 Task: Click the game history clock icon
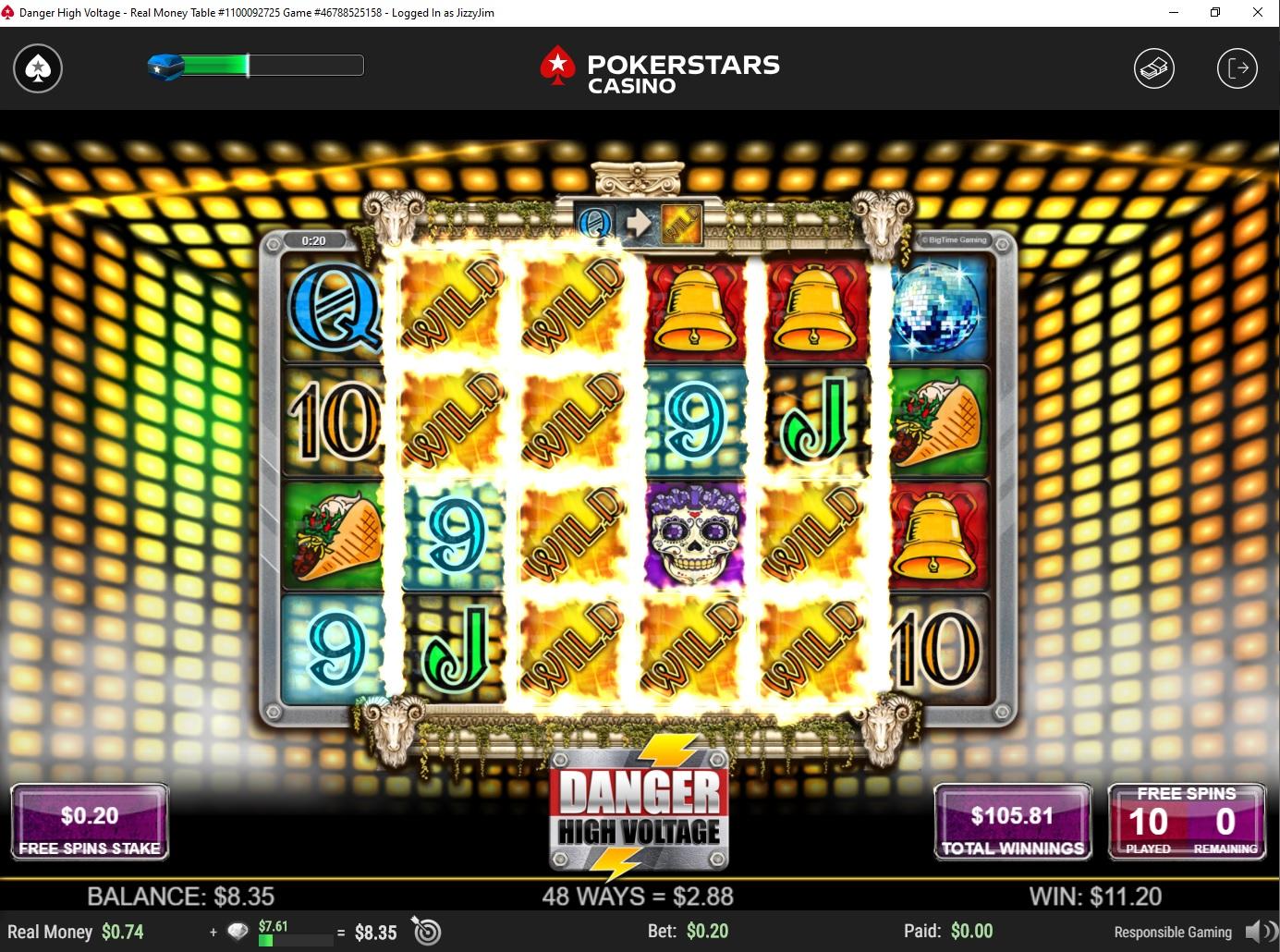point(426,931)
